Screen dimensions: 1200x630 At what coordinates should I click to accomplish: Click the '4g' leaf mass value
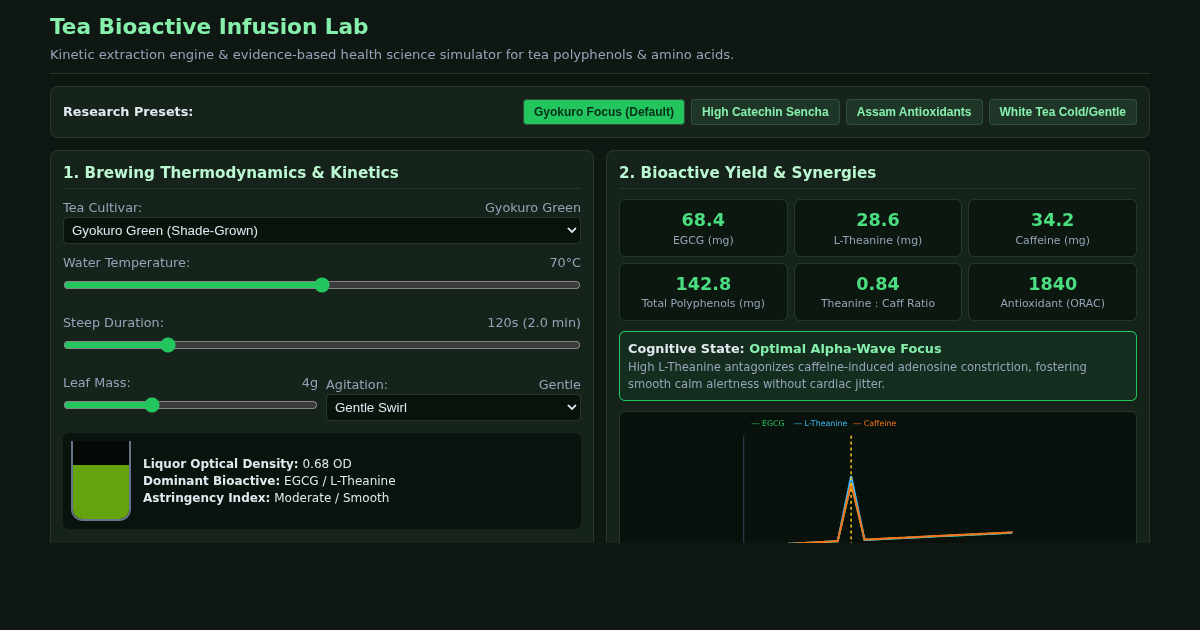pos(310,383)
